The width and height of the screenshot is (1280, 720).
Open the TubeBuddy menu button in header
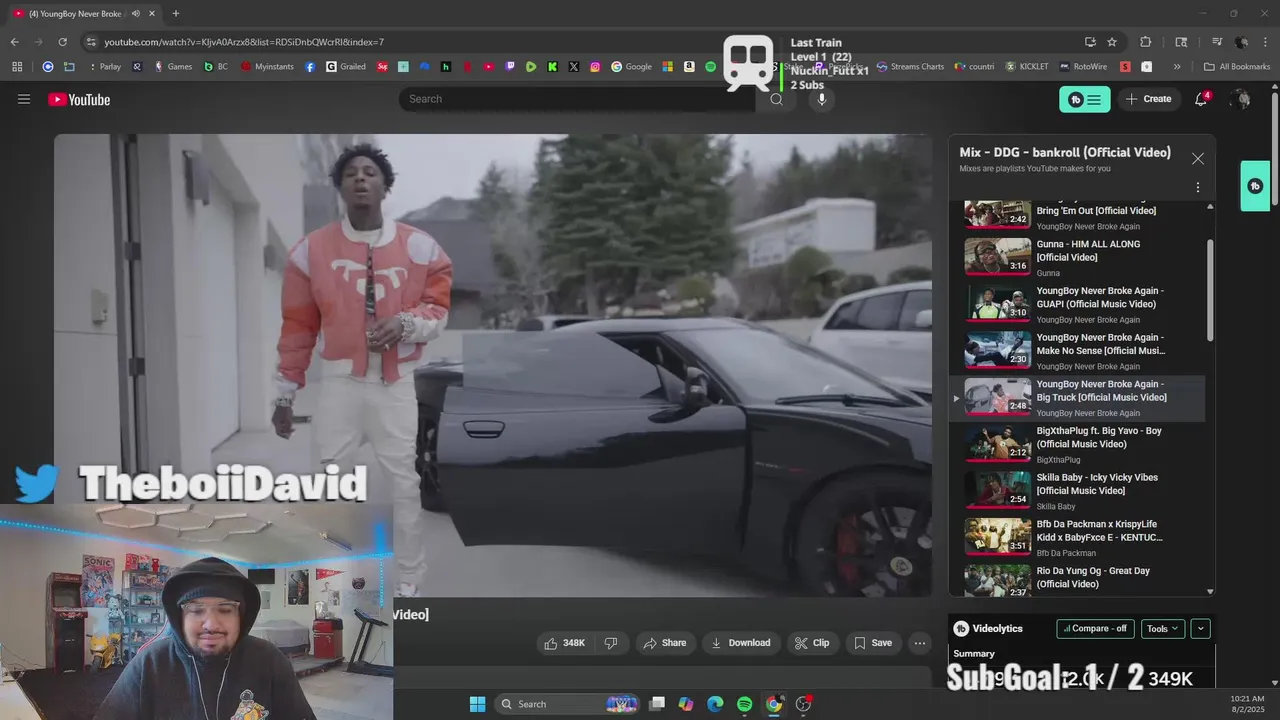(x=1085, y=99)
